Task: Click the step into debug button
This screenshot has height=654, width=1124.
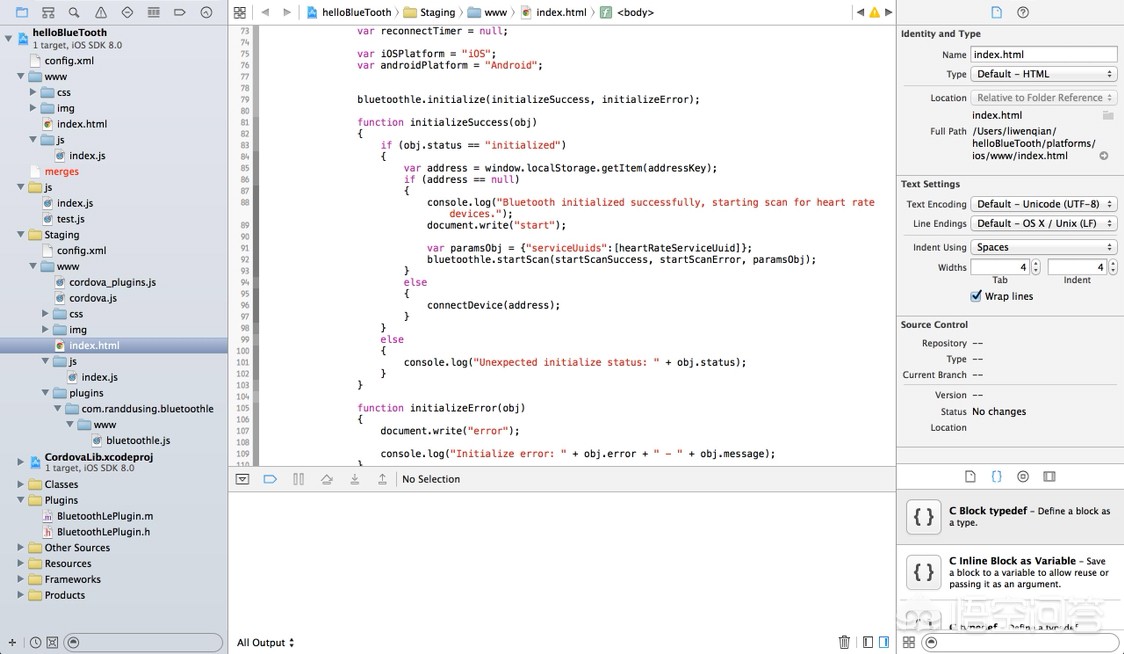Action: click(x=354, y=479)
